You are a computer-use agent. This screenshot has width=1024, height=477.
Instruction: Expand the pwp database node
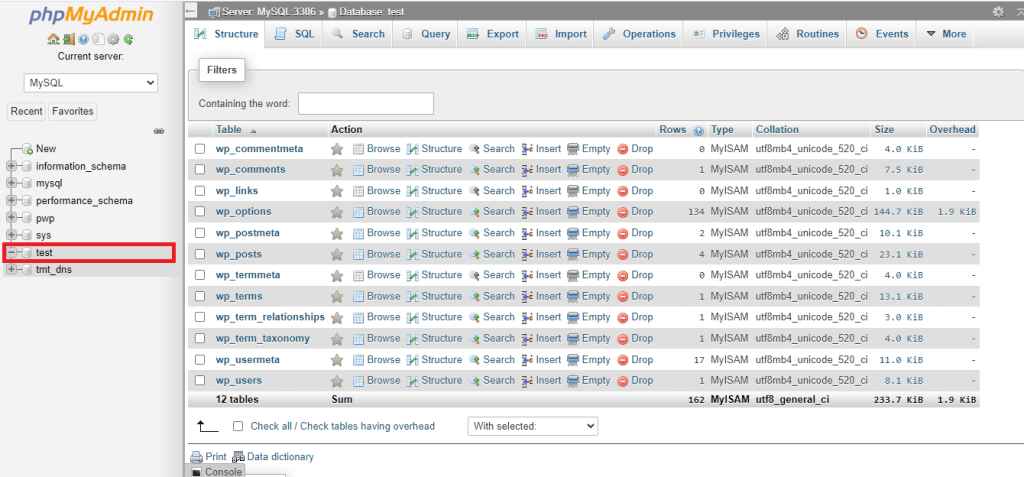point(11,218)
